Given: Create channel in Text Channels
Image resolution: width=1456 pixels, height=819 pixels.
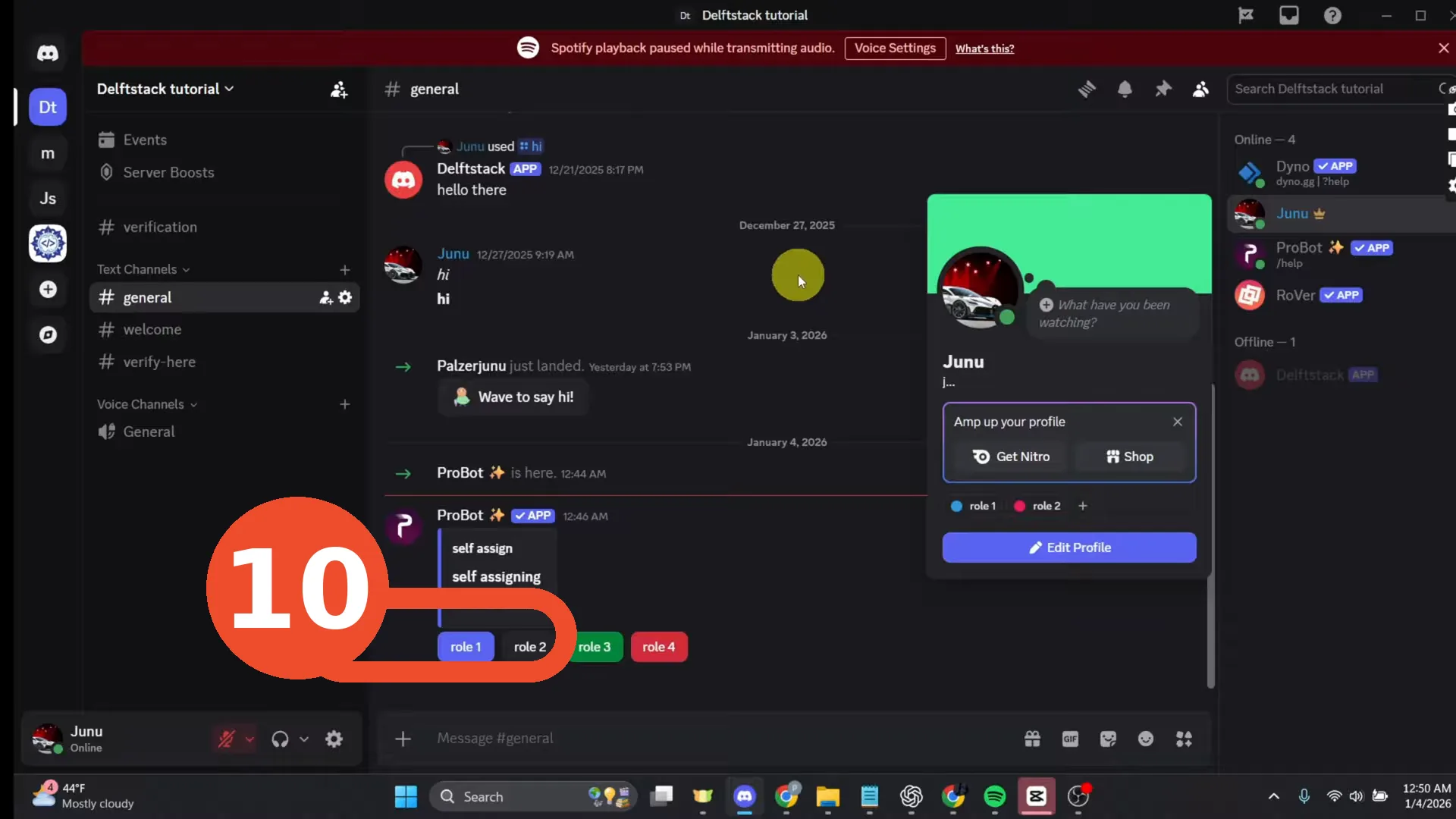Looking at the screenshot, I should 345,270.
